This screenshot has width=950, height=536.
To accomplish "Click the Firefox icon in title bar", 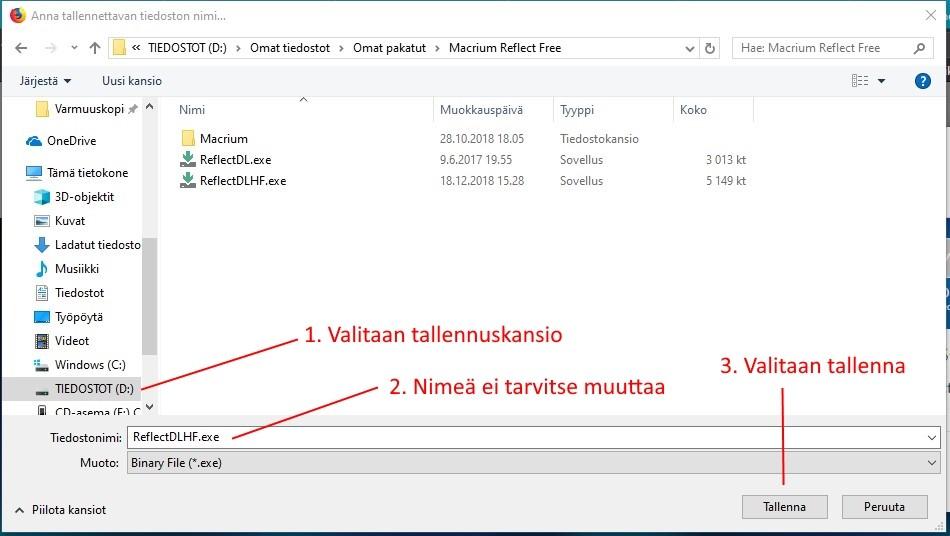I will click(18, 15).
